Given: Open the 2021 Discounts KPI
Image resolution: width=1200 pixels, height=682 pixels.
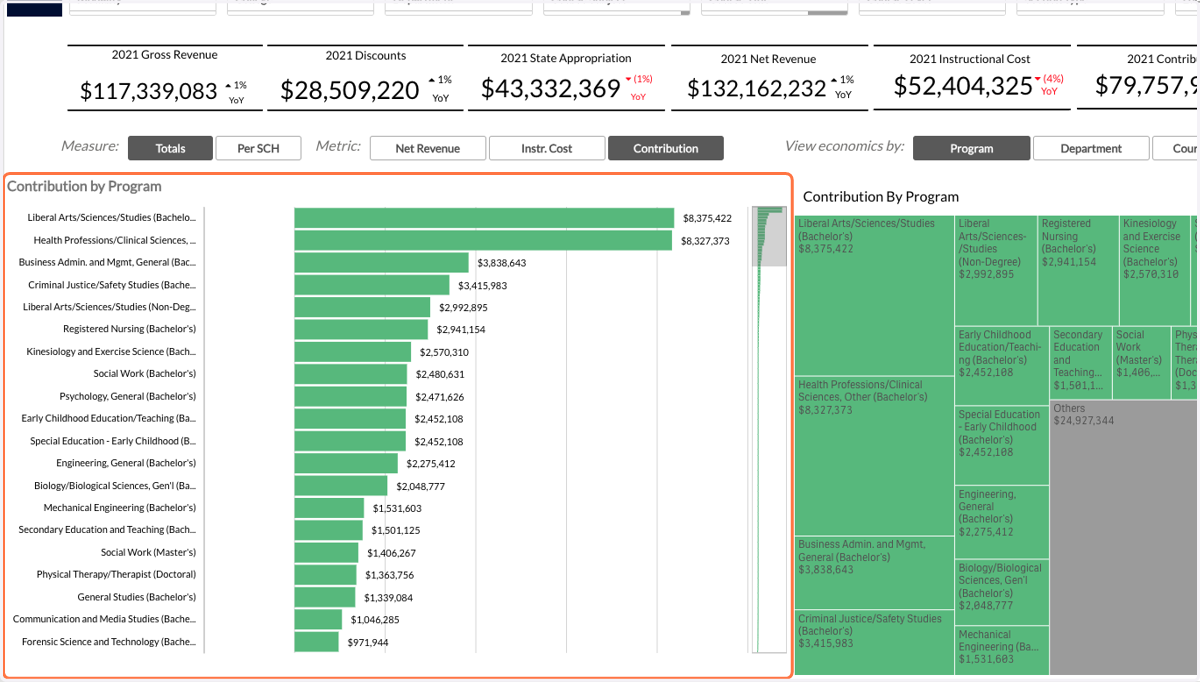Looking at the screenshot, I should coord(366,78).
